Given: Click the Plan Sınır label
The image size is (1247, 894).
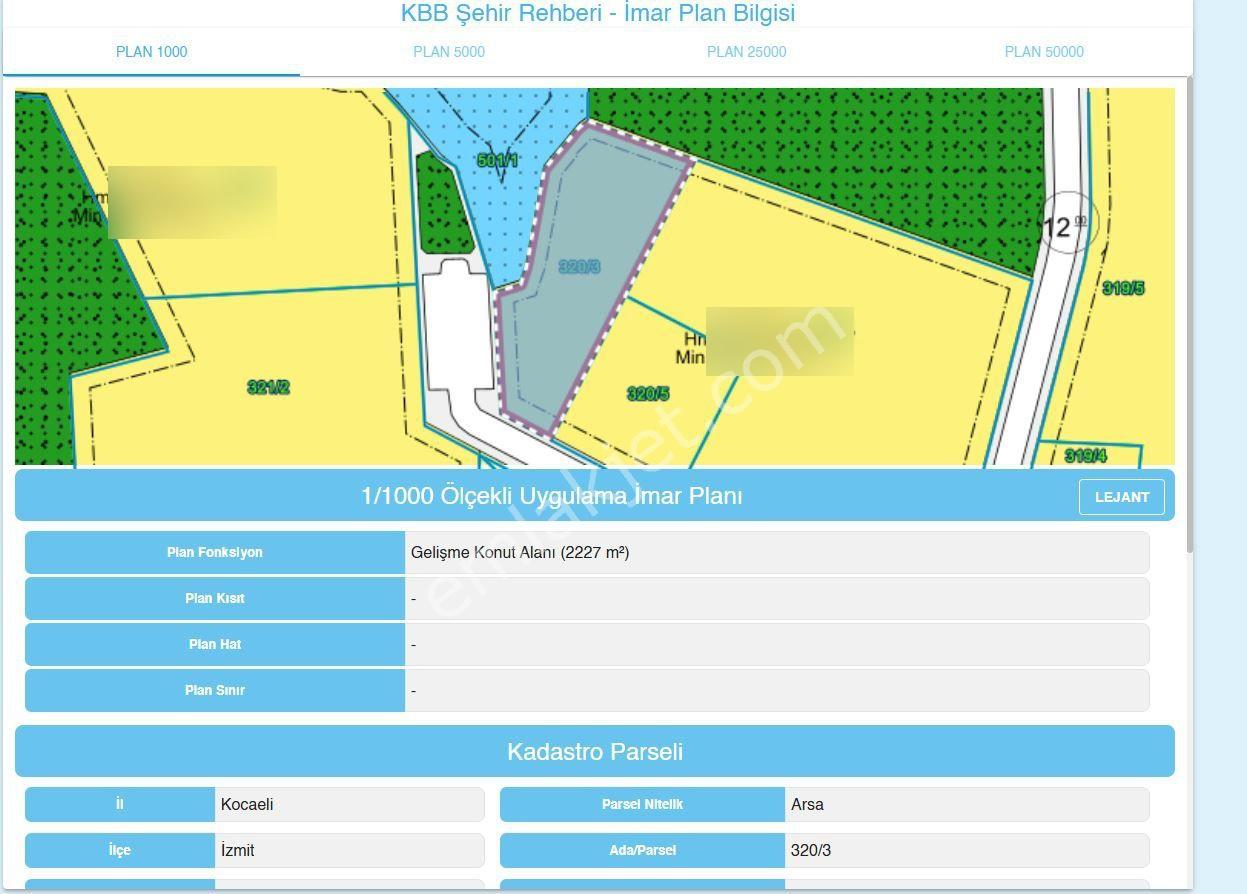Looking at the screenshot, I should (x=215, y=690).
